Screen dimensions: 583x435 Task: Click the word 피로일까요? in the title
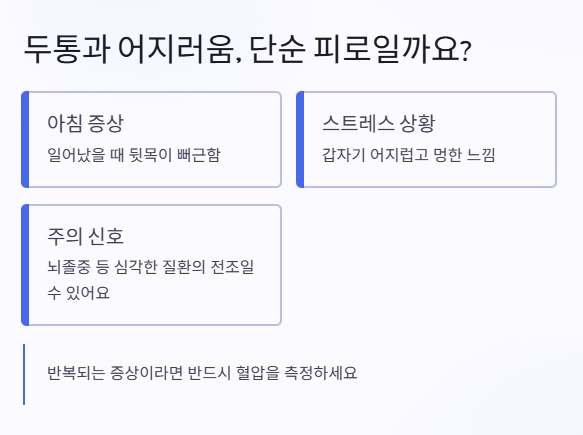393,49
